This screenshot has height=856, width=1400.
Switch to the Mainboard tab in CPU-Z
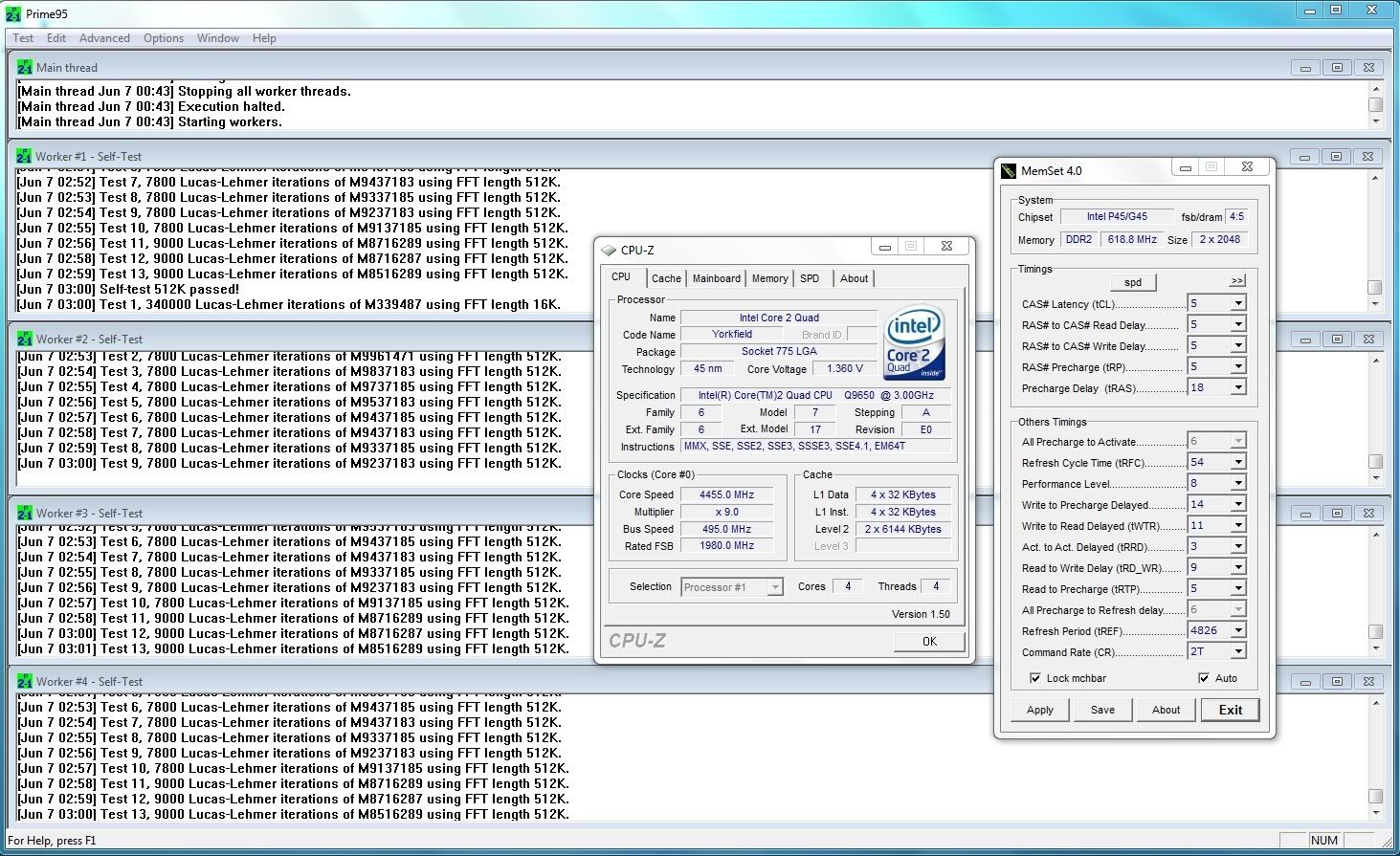point(717,278)
